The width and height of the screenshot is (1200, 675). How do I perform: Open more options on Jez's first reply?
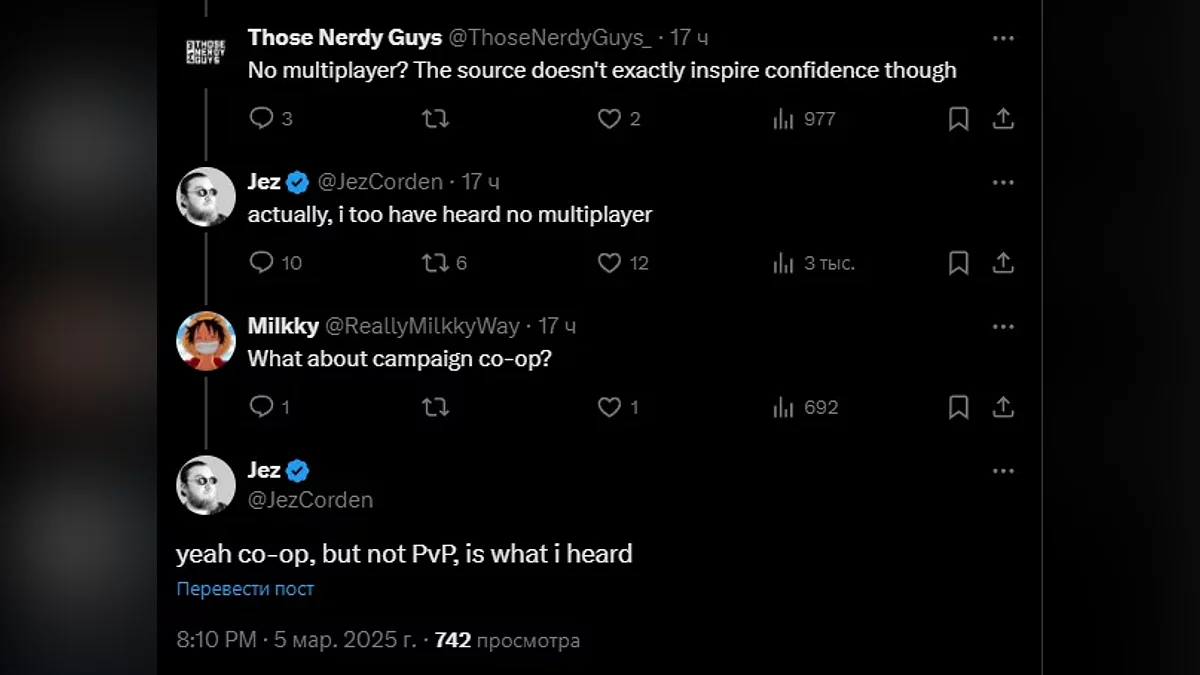pos(1003,182)
